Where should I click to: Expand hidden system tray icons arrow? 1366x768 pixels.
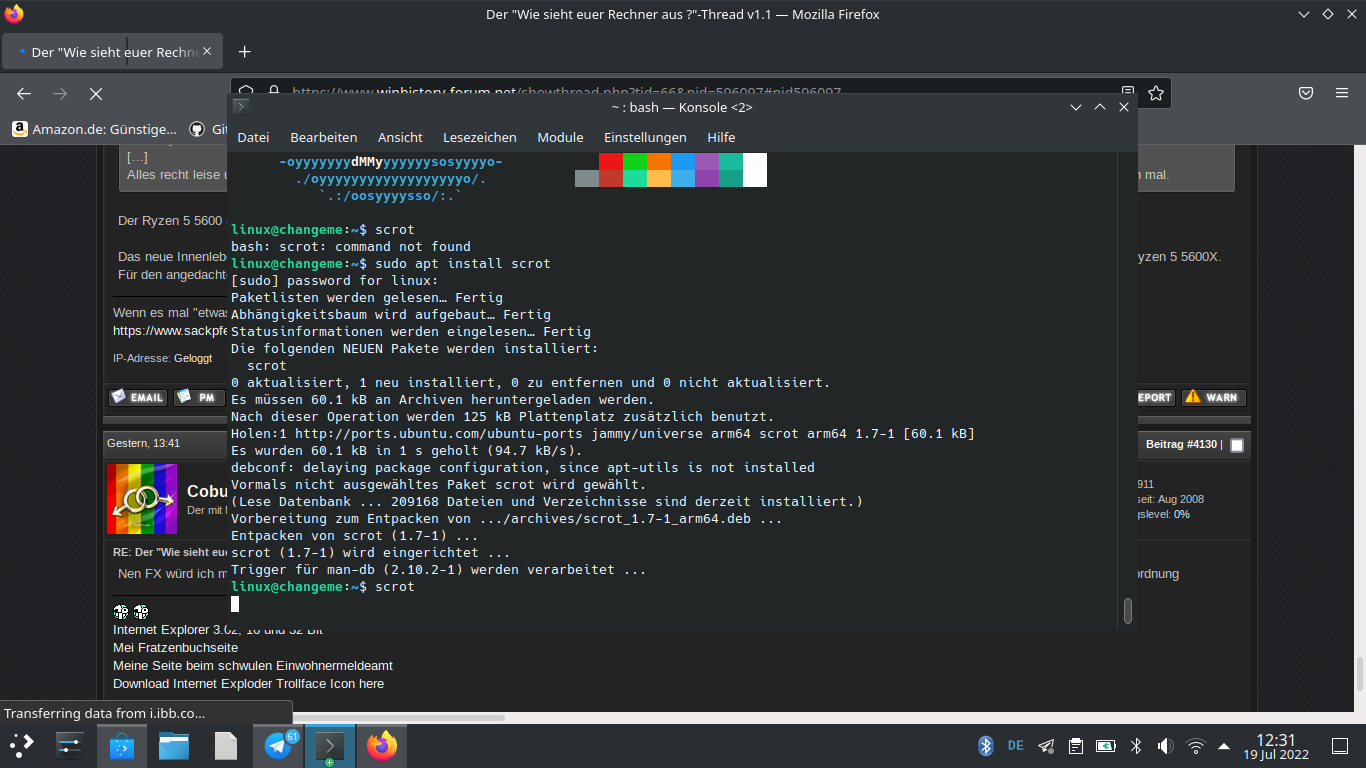click(1224, 746)
